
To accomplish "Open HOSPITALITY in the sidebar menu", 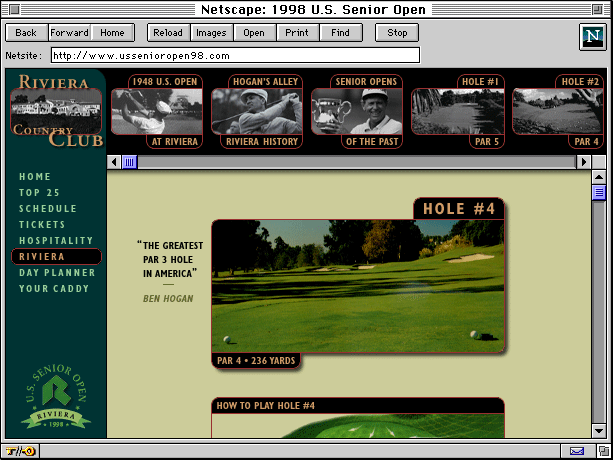I will point(56,241).
